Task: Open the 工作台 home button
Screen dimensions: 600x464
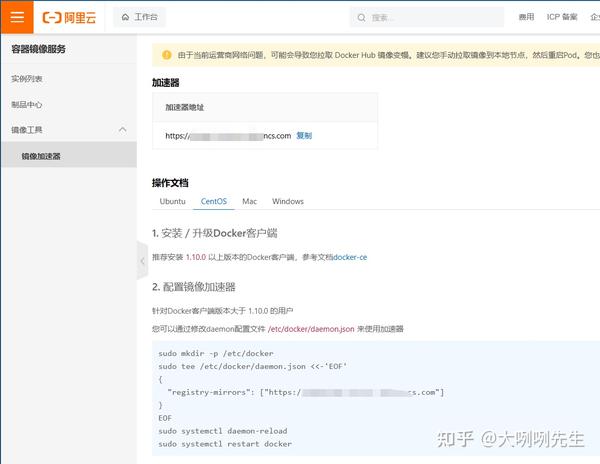Action: pos(139,17)
